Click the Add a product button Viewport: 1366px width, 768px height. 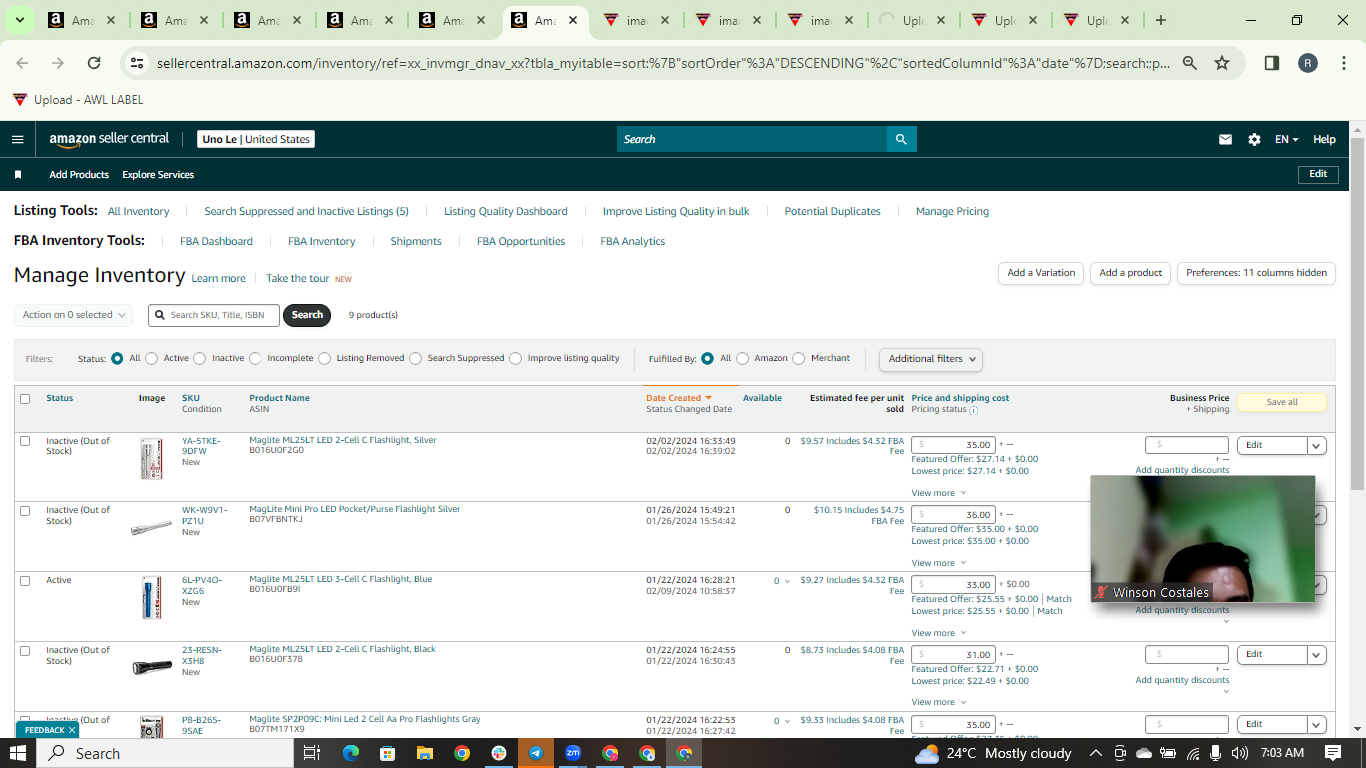tap(1131, 273)
